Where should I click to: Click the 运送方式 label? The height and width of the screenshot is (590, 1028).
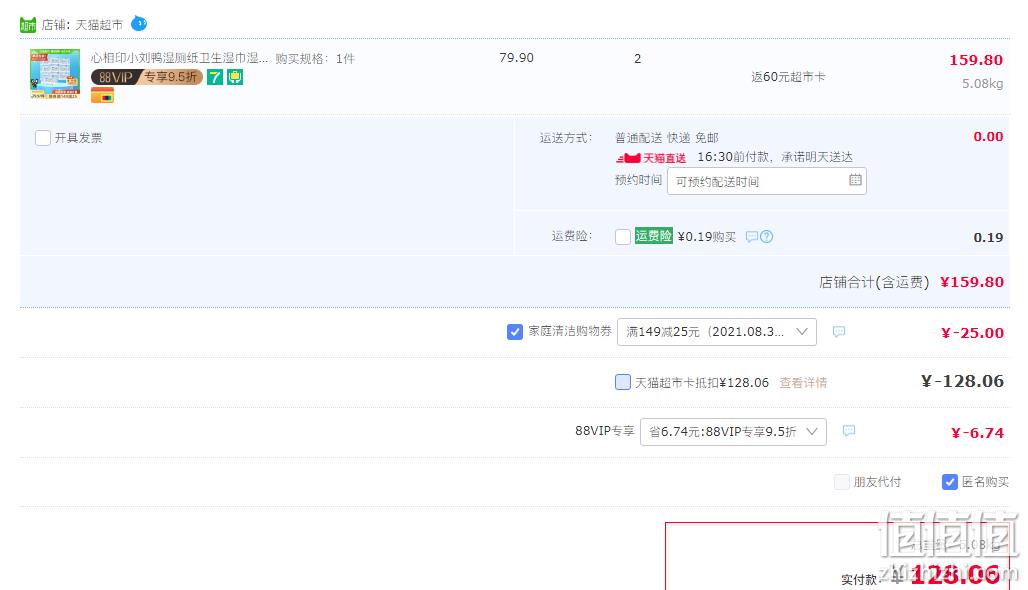566,138
